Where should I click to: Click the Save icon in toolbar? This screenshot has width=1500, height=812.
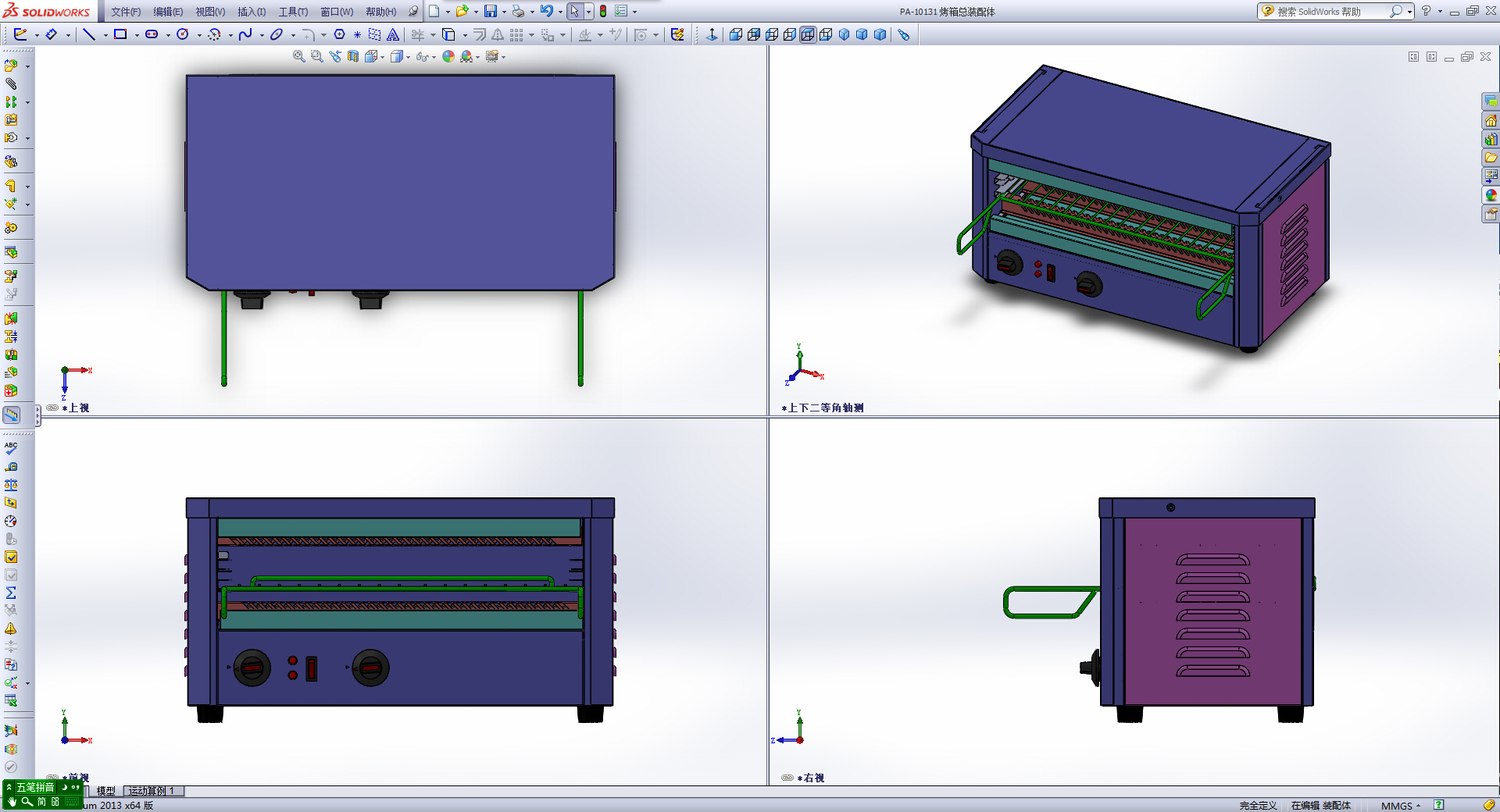pyautogui.click(x=491, y=11)
